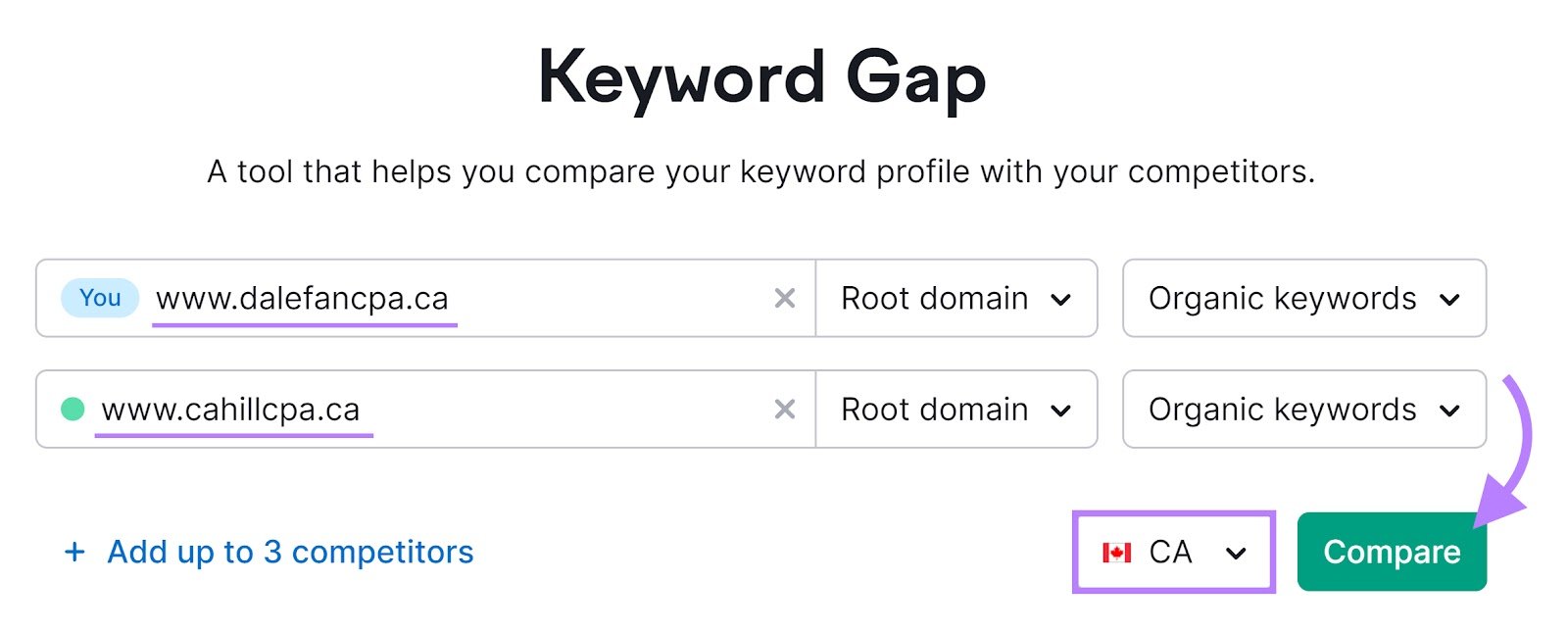Open the first Organic keywords dropdown chevron
The image size is (1568, 629).
(1453, 299)
